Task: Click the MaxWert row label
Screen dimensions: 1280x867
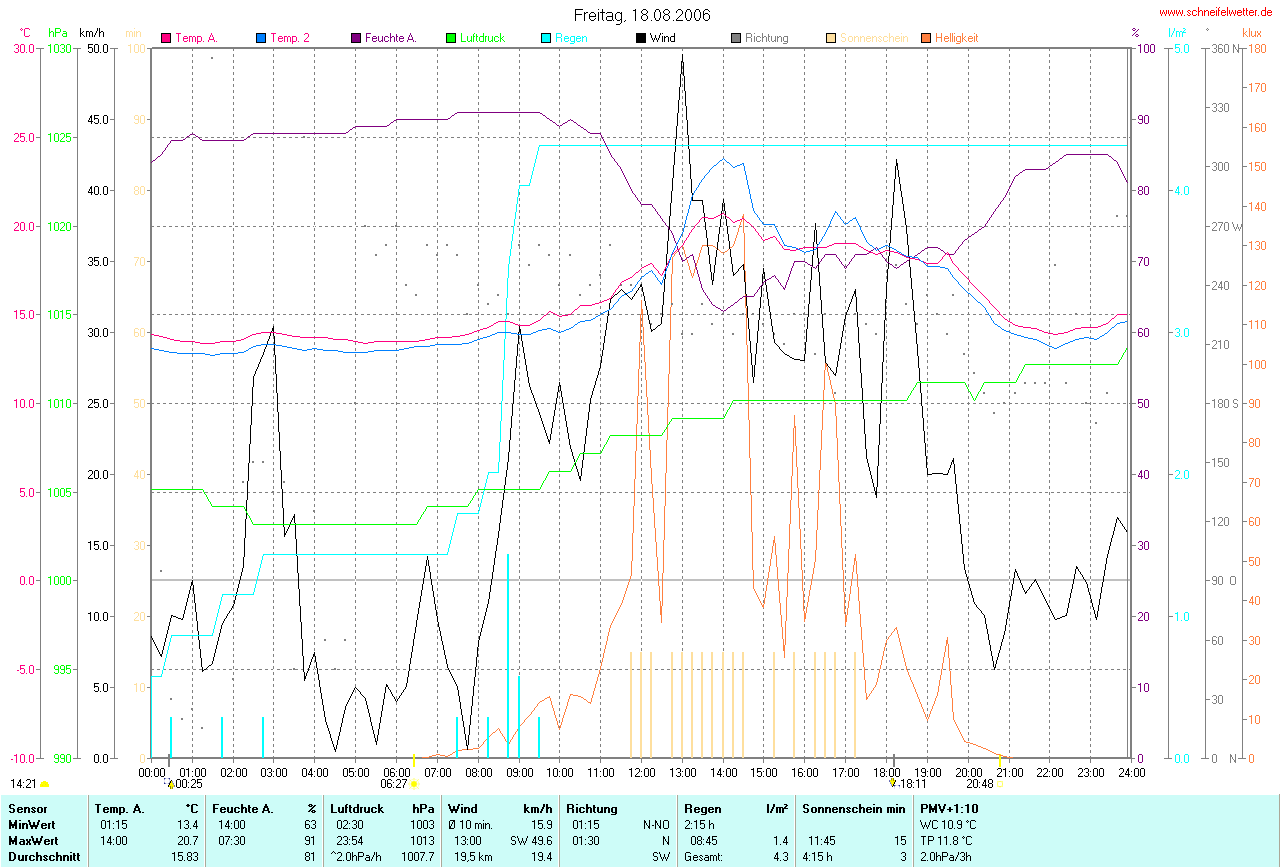Action: (33, 841)
